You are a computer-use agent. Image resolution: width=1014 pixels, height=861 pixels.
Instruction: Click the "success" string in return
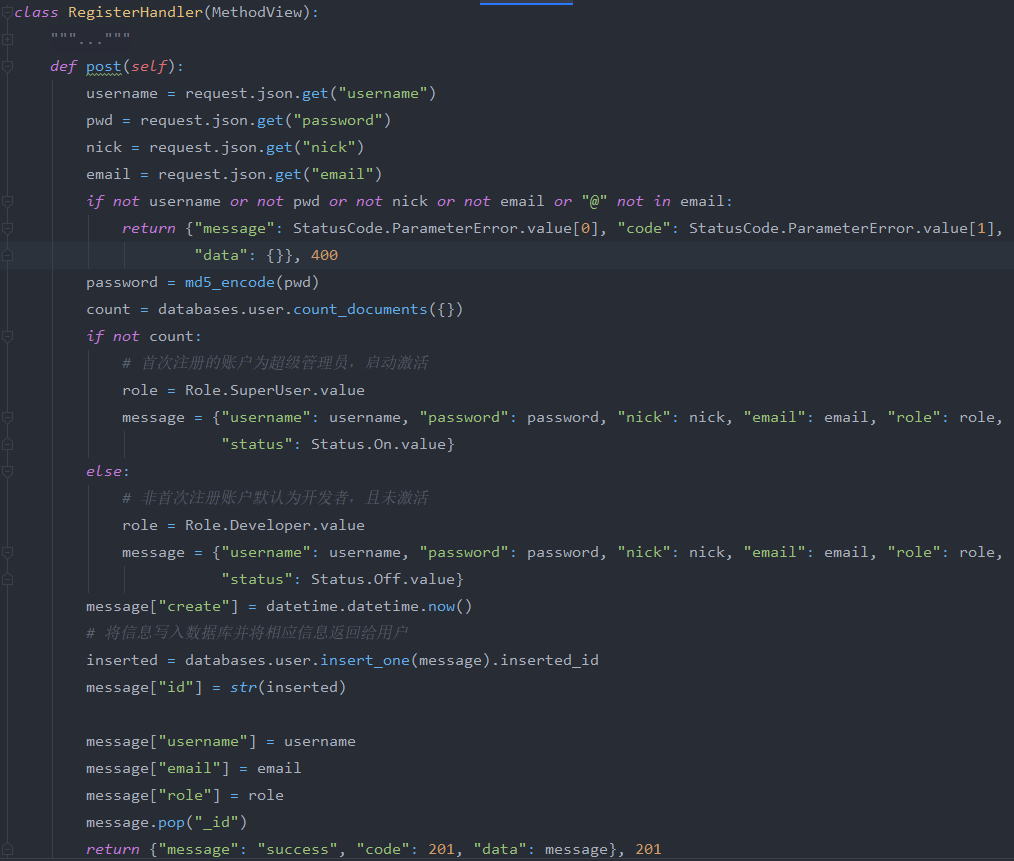297,849
